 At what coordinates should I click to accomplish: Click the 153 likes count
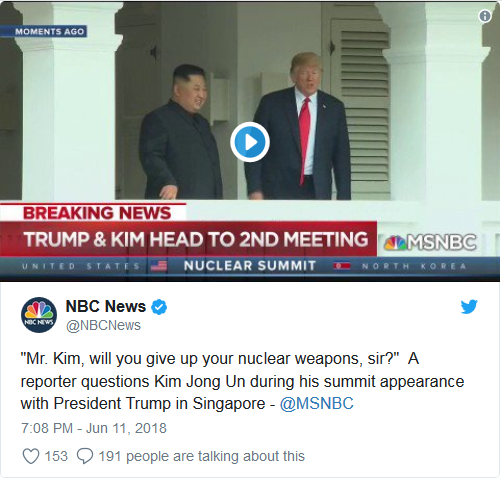(56, 456)
